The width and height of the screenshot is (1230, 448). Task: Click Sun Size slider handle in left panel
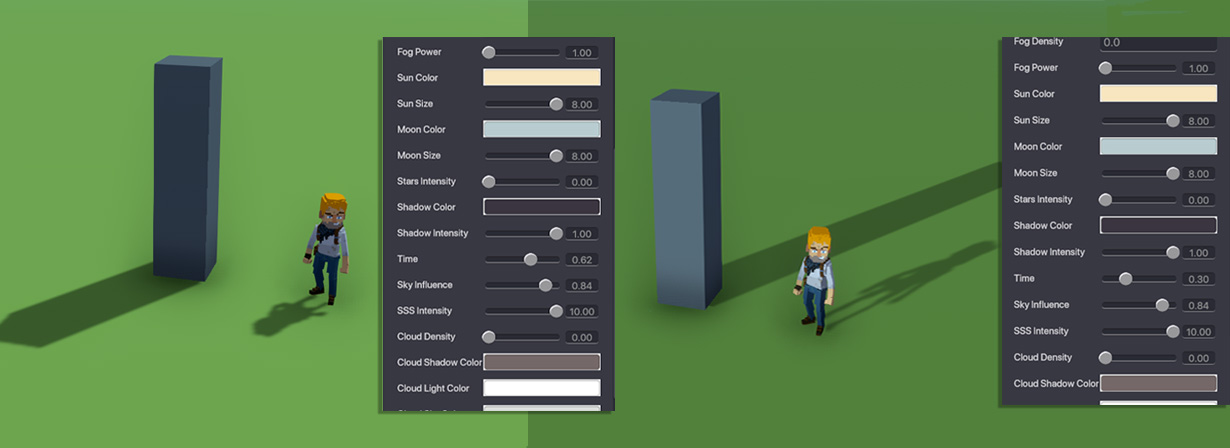pos(556,104)
